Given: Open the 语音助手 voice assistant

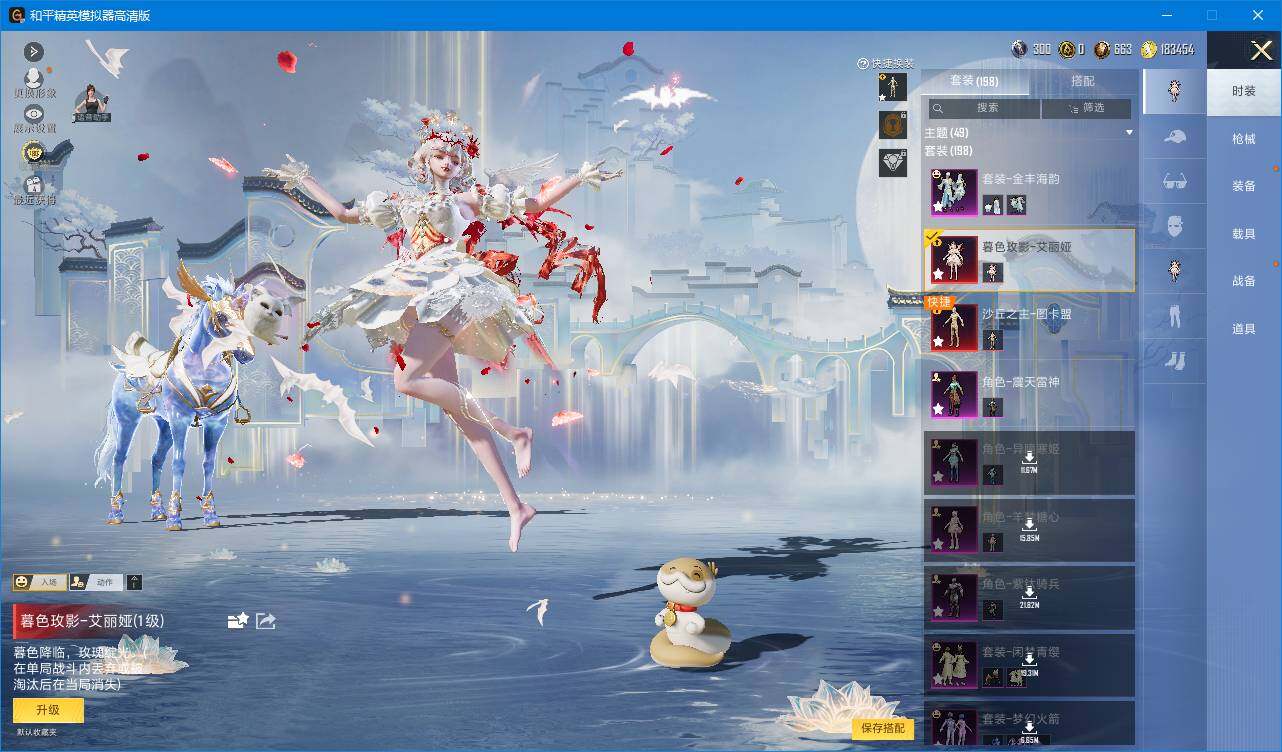Looking at the screenshot, I should 92,103.
